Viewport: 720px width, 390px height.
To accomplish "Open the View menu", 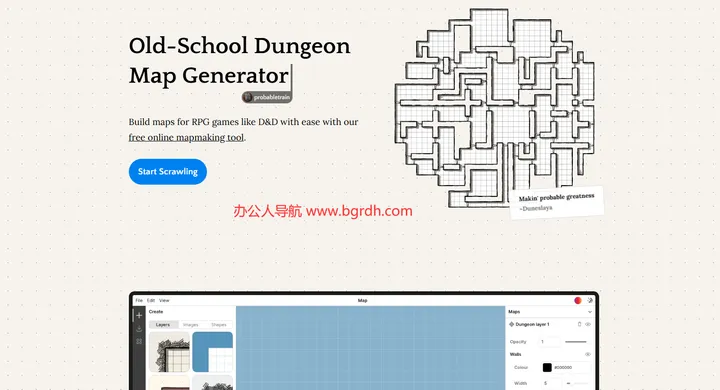I will [x=164, y=300].
